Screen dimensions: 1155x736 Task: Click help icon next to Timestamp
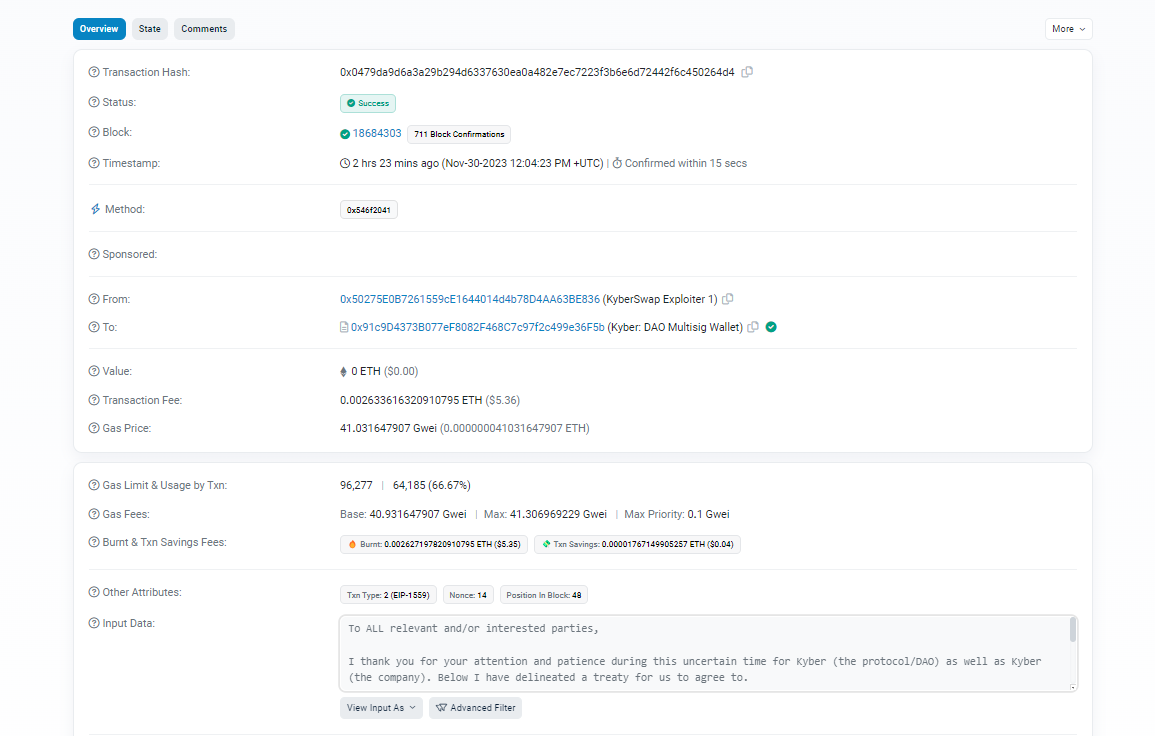[94, 164]
